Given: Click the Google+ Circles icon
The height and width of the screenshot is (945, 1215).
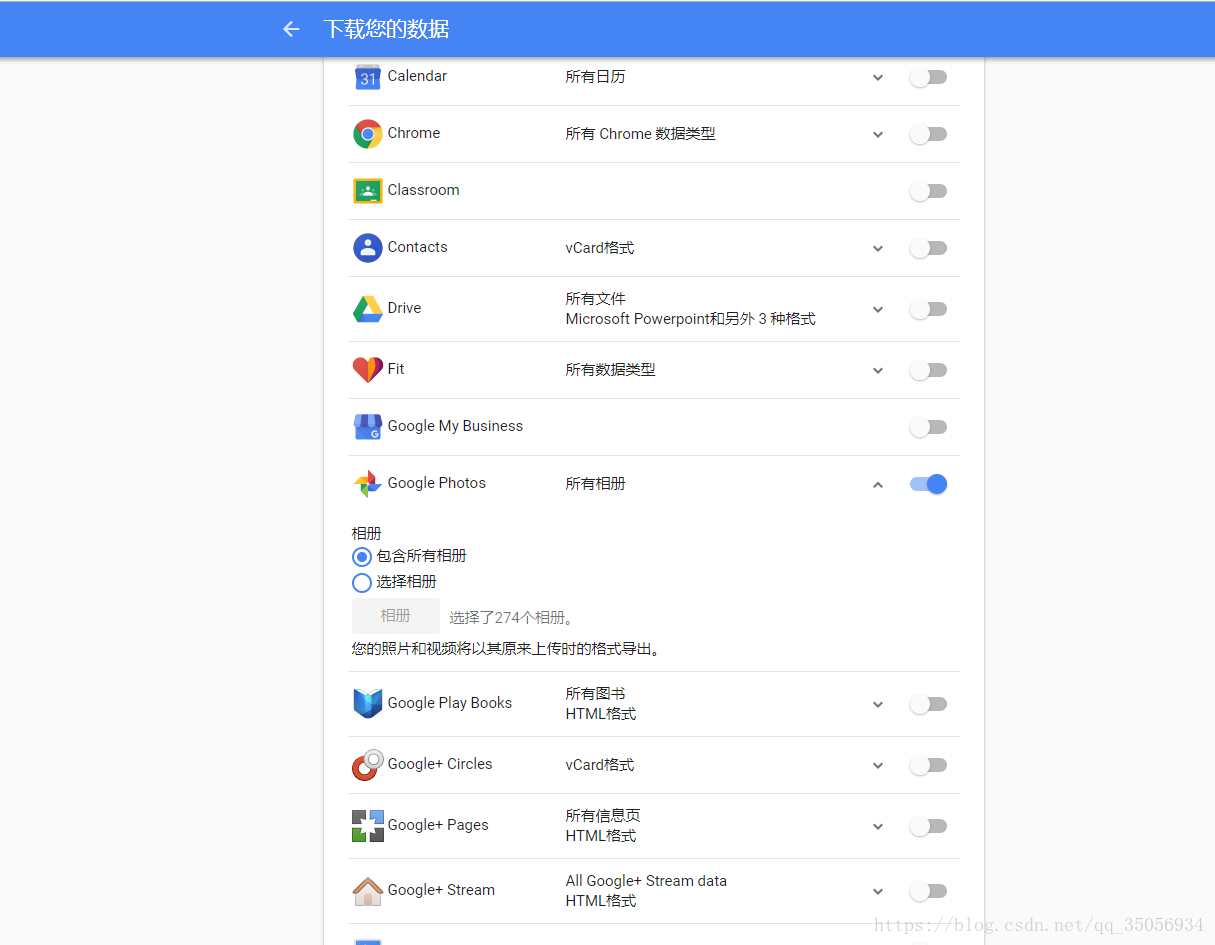Looking at the screenshot, I should [x=368, y=765].
